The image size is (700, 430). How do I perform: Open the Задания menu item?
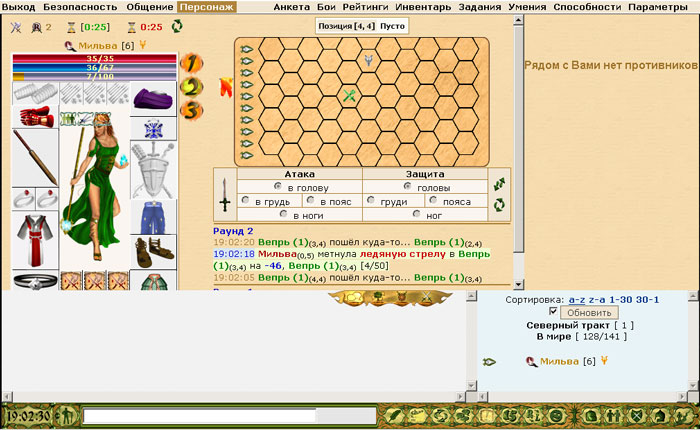[x=480, y=7]
